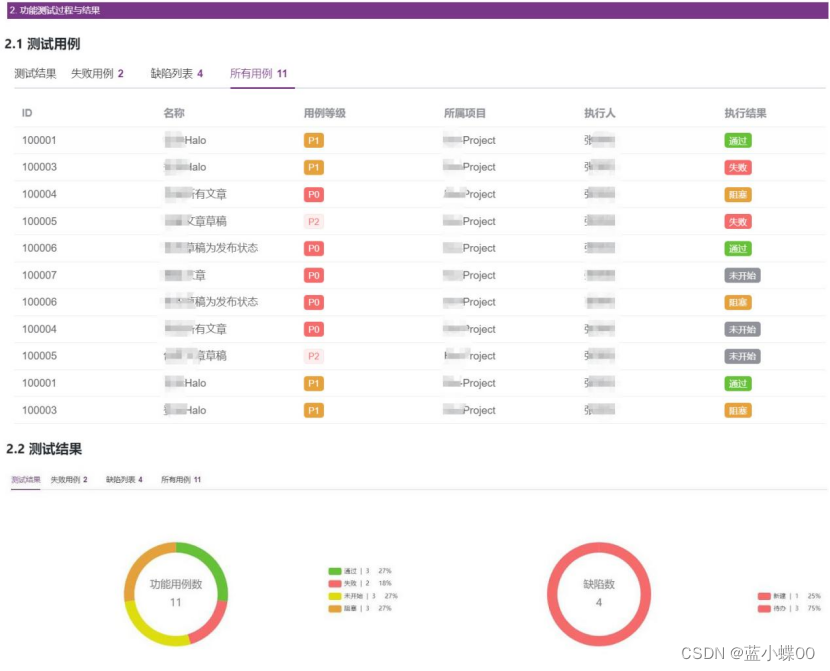The height and width of the screenshot is (671, 830).
Task: Click the 未开始 badge on row 100005
Action: tap(741, 355)
